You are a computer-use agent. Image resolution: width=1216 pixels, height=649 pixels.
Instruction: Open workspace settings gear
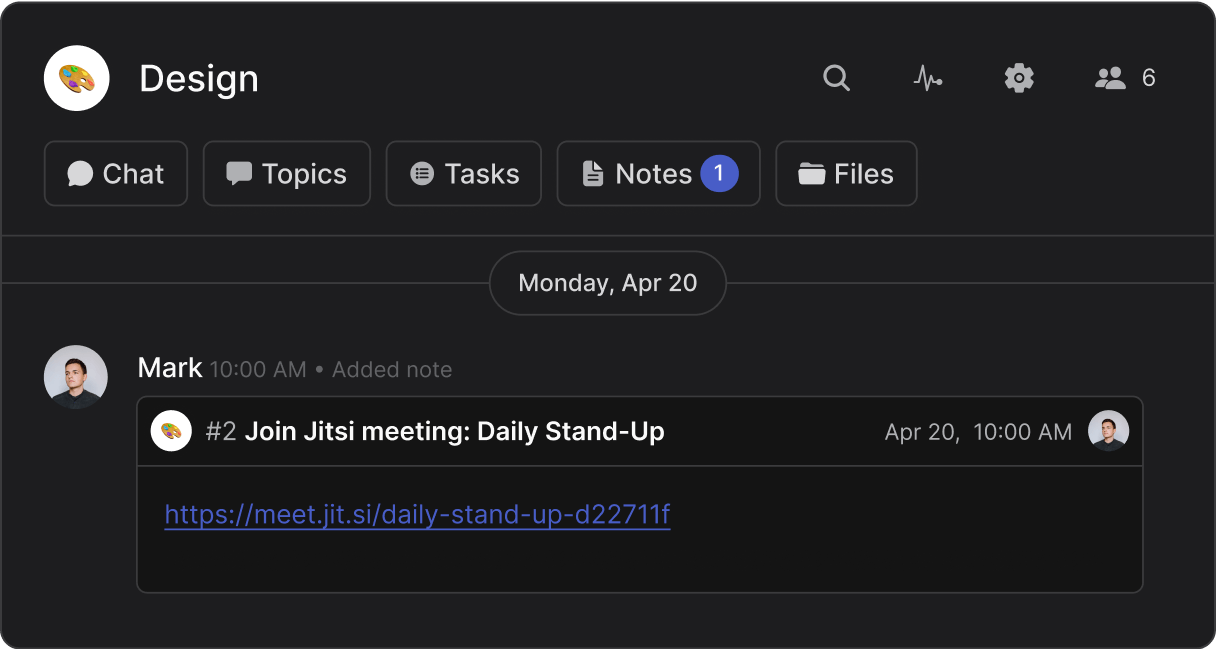1019,78
